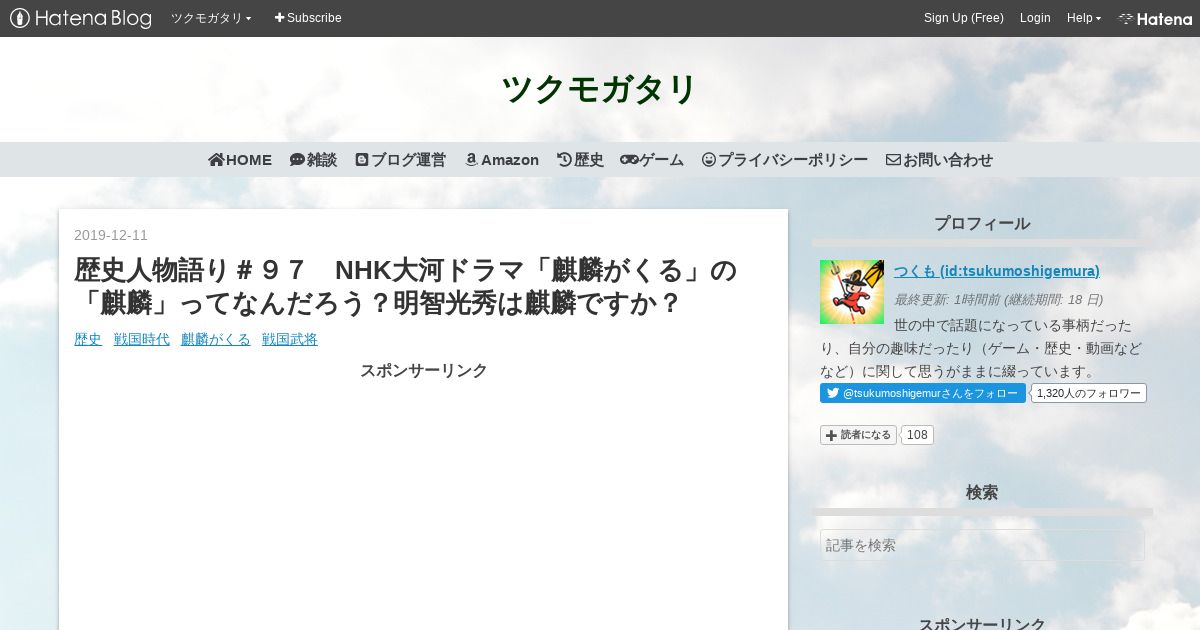Click the house icon beside HOME
1200x630 pixels.
pos(216,160)
